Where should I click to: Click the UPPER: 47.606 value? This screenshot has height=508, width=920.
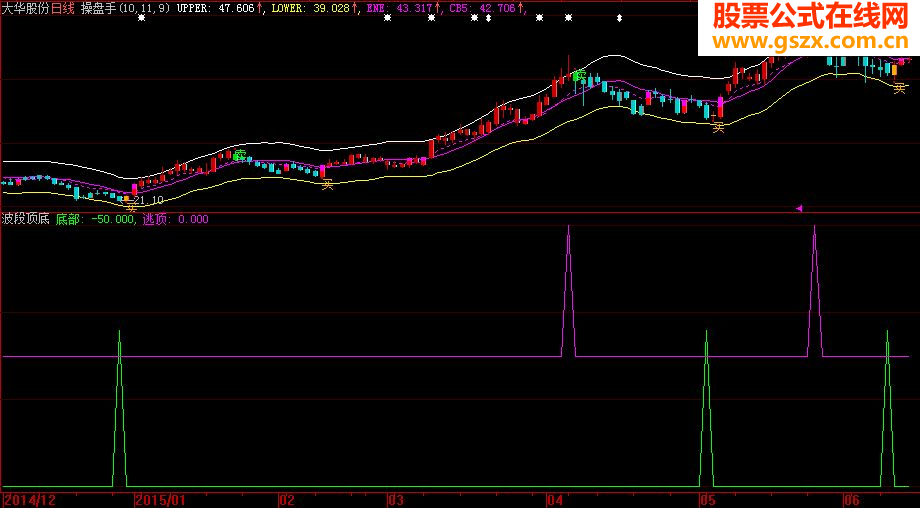pos(217,8)
